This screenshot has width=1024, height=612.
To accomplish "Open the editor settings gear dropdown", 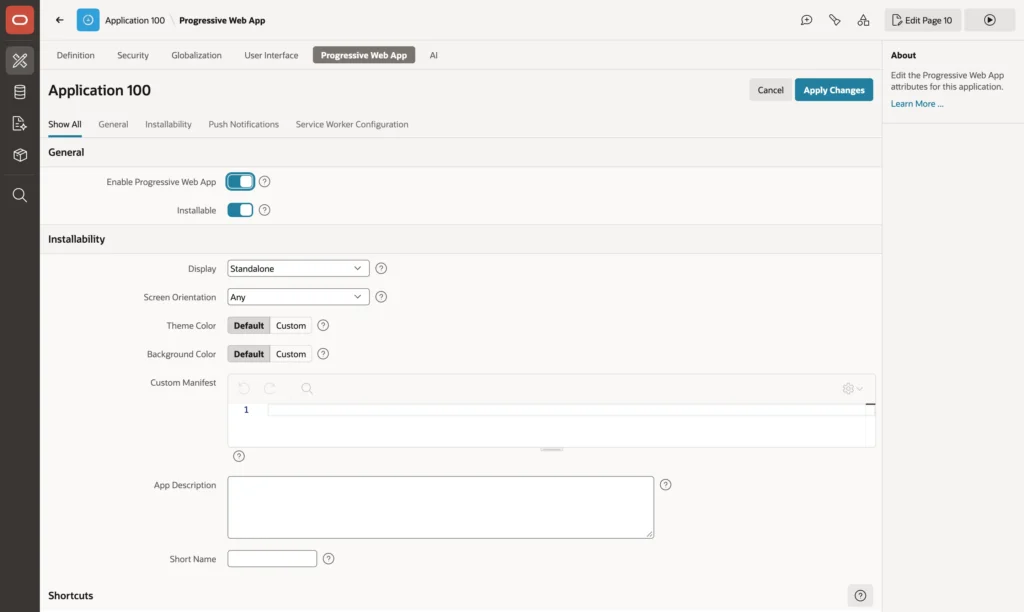I will 852,389.
